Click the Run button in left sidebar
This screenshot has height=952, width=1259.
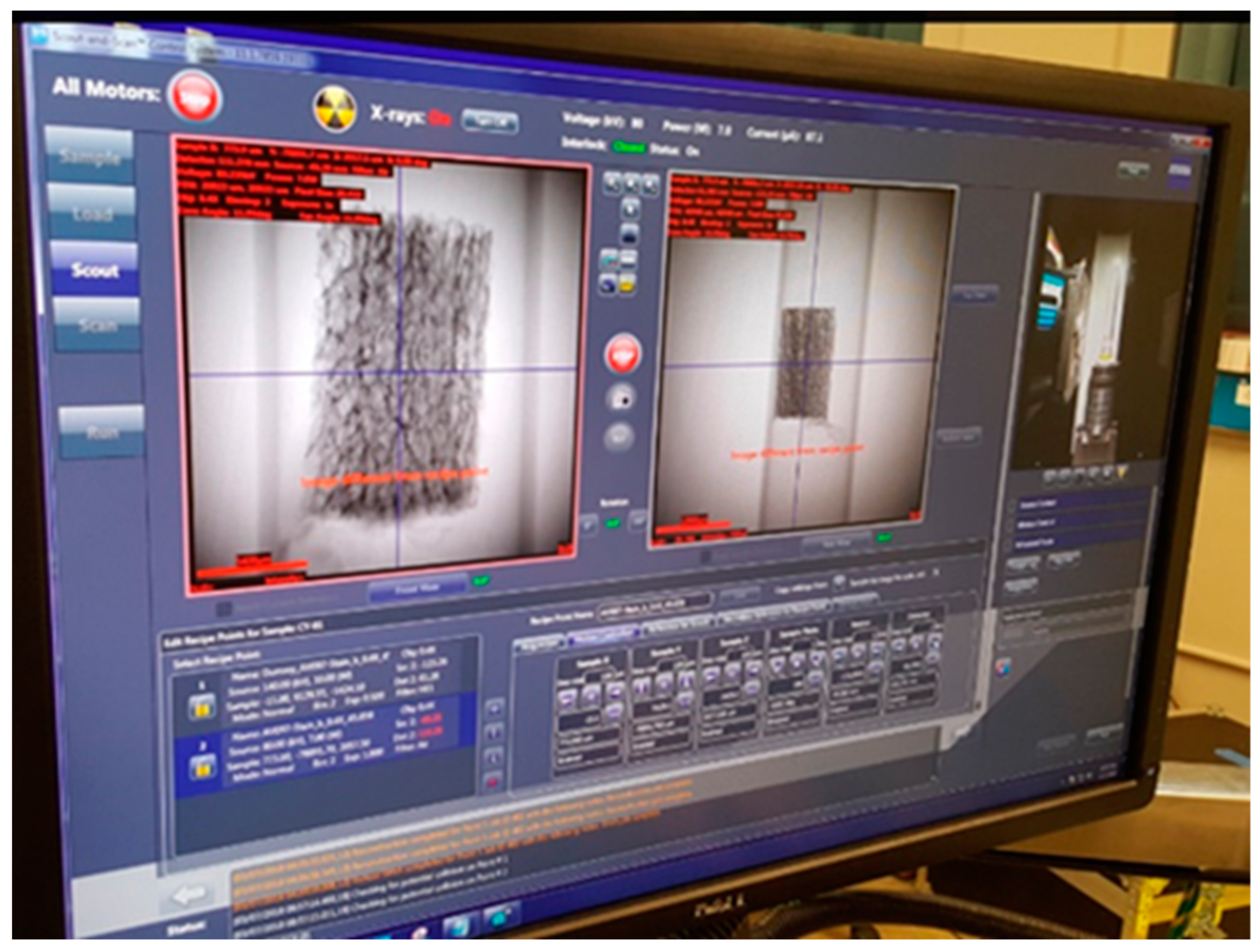pyautogui.click(x=102, y=433)
